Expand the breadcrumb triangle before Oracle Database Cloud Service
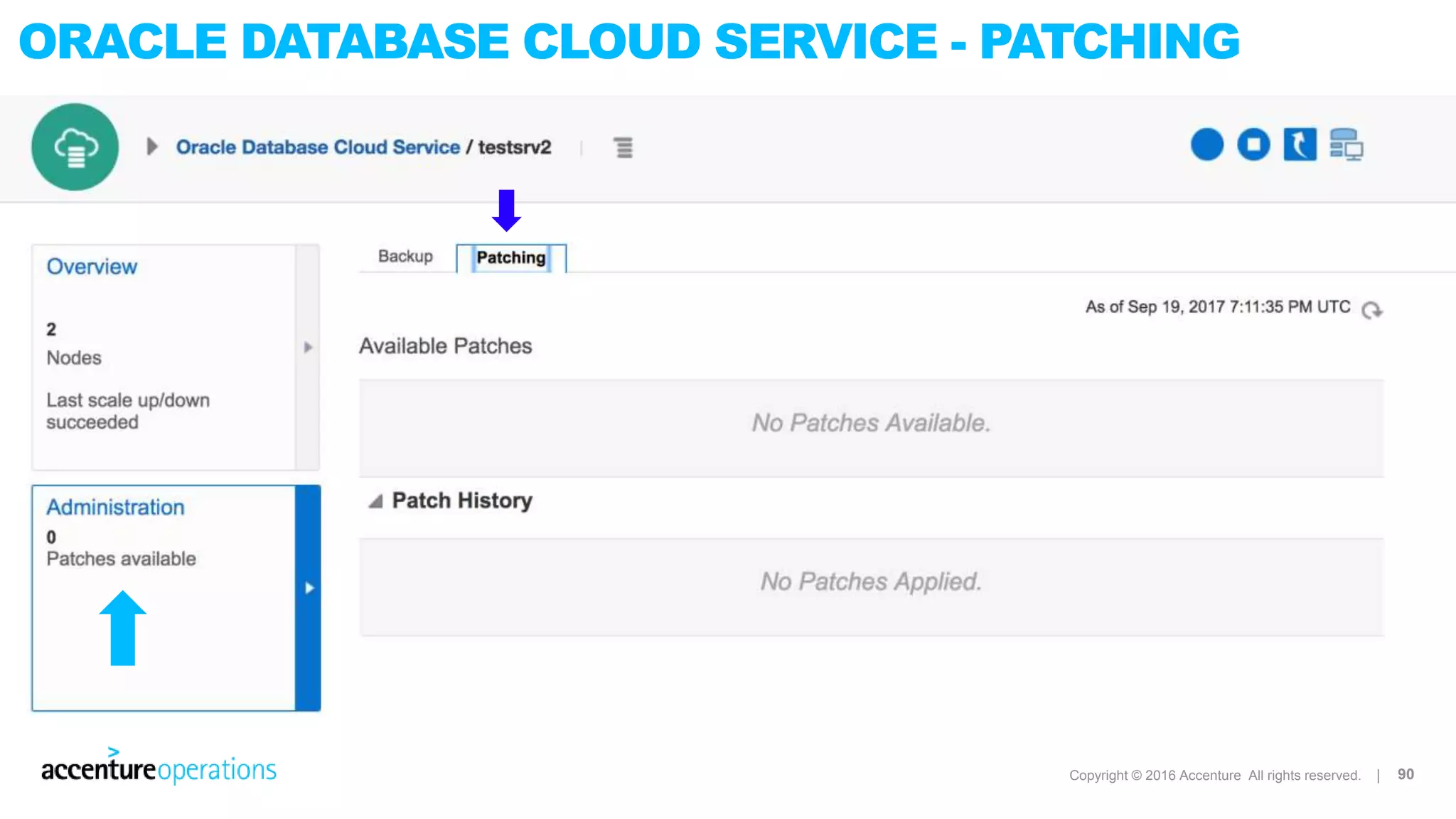The image size is (1456, 819). click(151, 146)
